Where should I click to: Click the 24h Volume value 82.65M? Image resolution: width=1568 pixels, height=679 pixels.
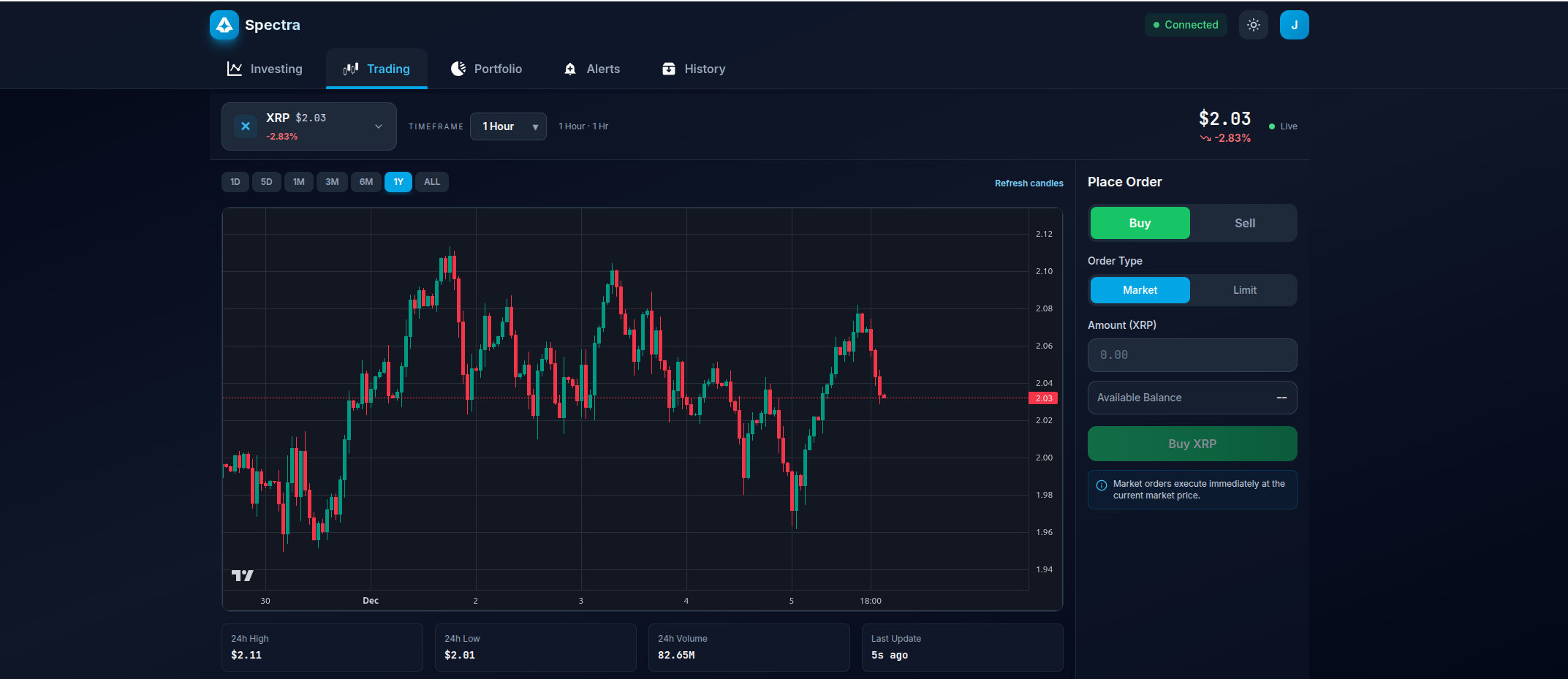[x=676, y=656]
